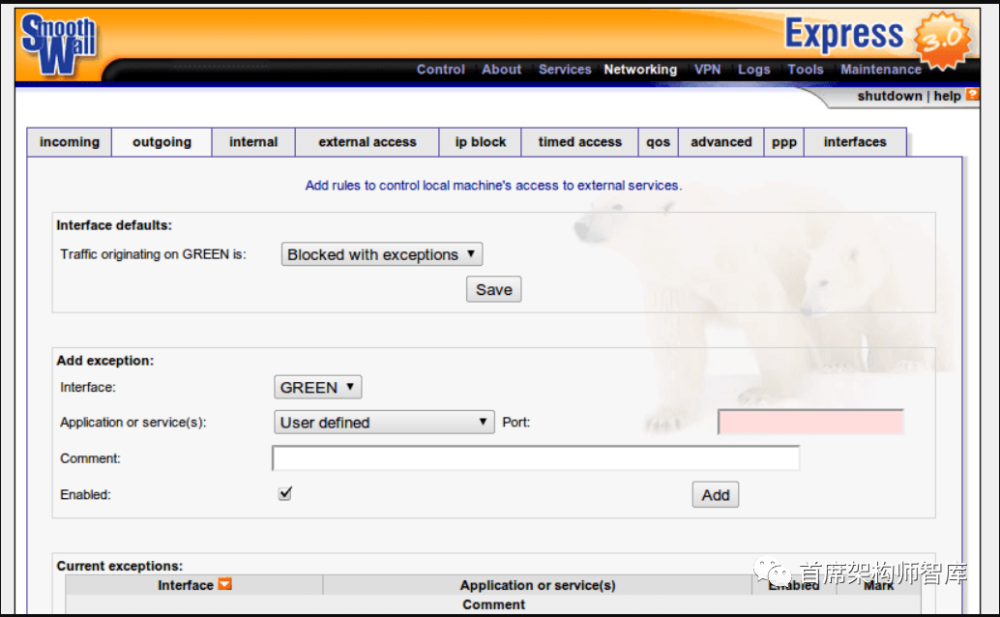Image resolution: width=1000 pixels, height=617 pixels.
Task: Toggle the Enabled checkbox
Action: (285, 493)
